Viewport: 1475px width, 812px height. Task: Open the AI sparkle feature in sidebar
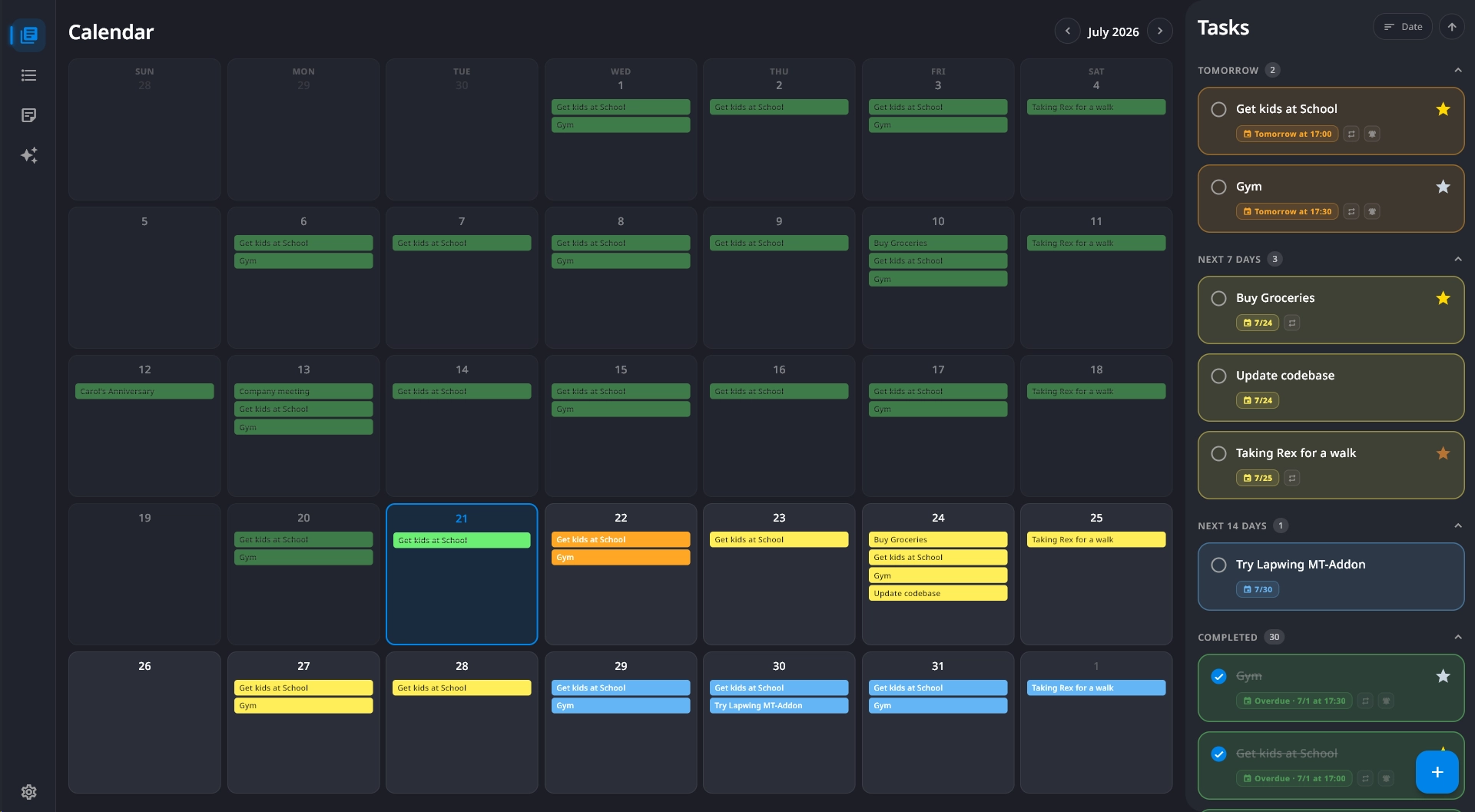tap(28, 155)
